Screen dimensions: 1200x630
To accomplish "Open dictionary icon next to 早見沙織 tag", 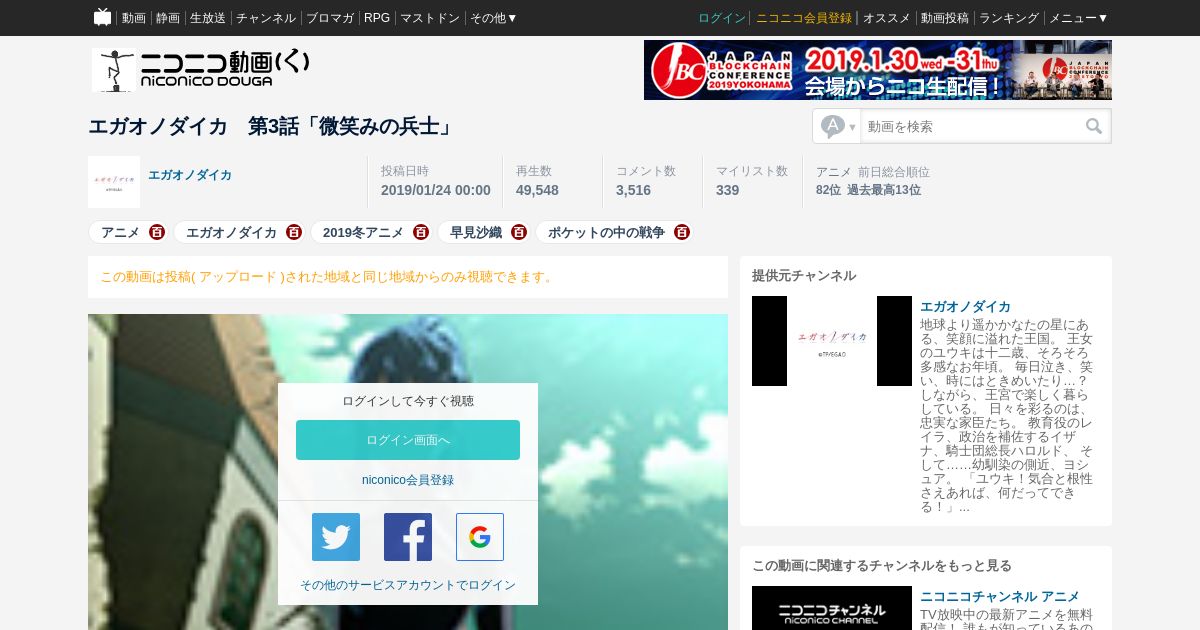I will tap(519, 232).
